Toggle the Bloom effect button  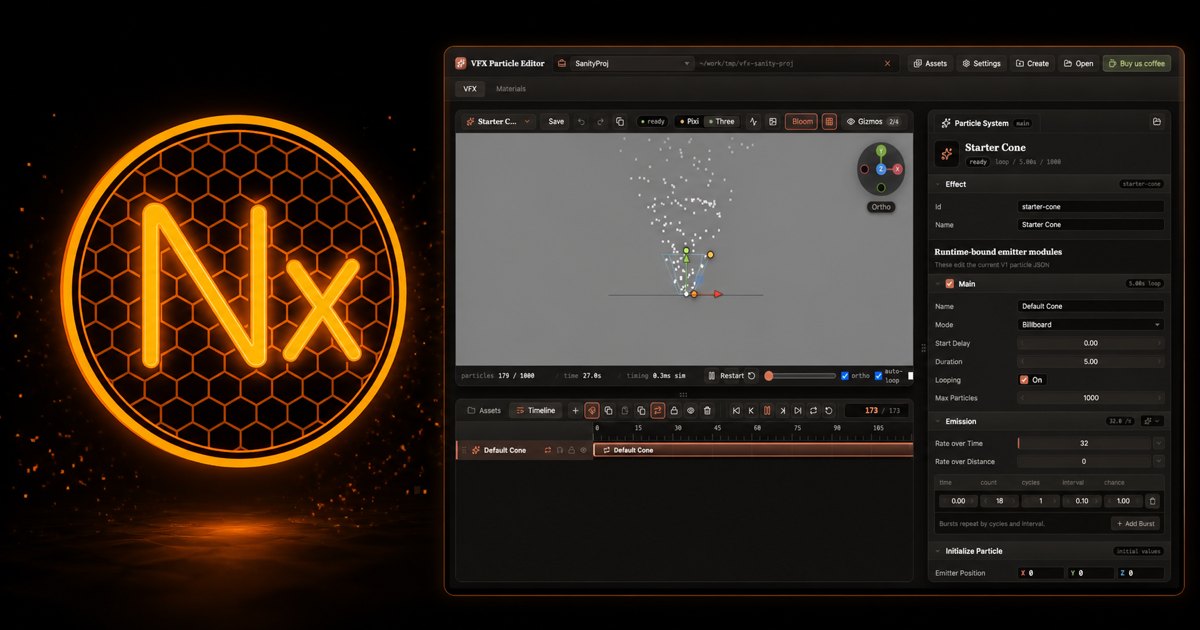802,121
